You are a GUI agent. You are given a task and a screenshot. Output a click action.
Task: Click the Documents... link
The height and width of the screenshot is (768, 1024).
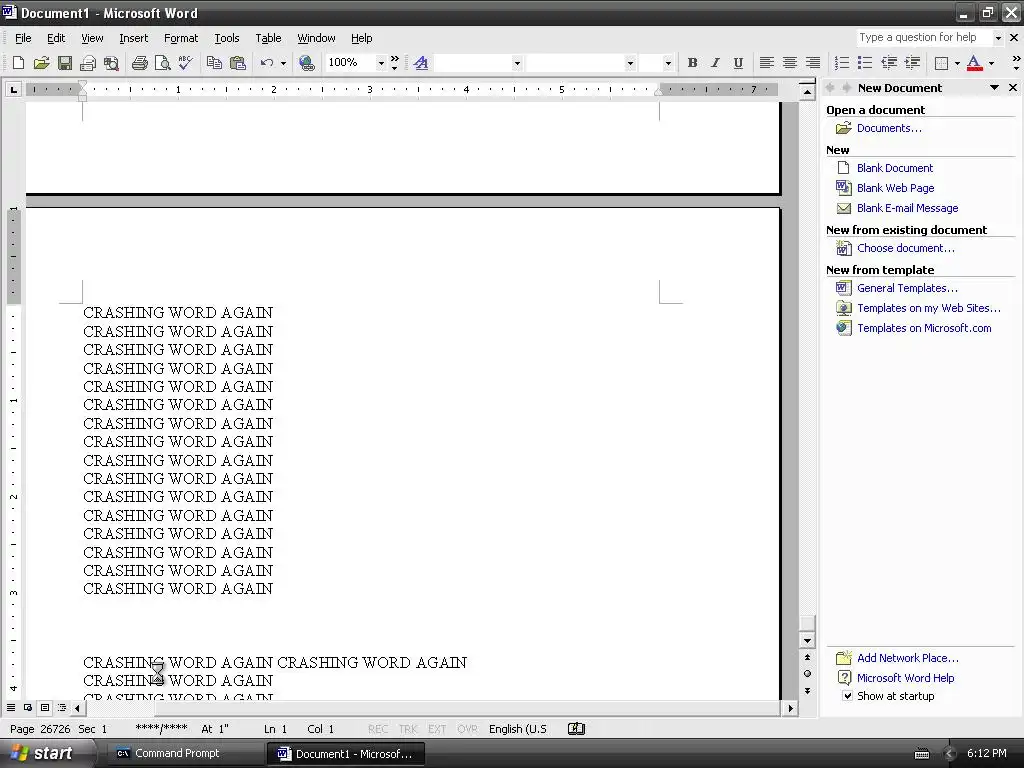[x=889, y=128]
